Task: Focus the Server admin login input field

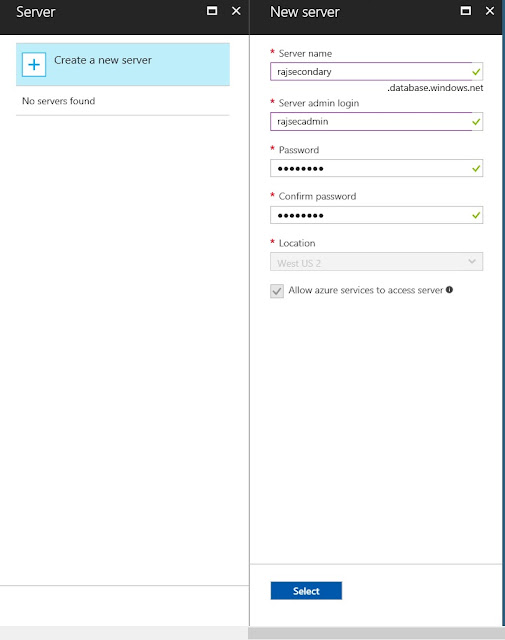Action: coord(376,121)
